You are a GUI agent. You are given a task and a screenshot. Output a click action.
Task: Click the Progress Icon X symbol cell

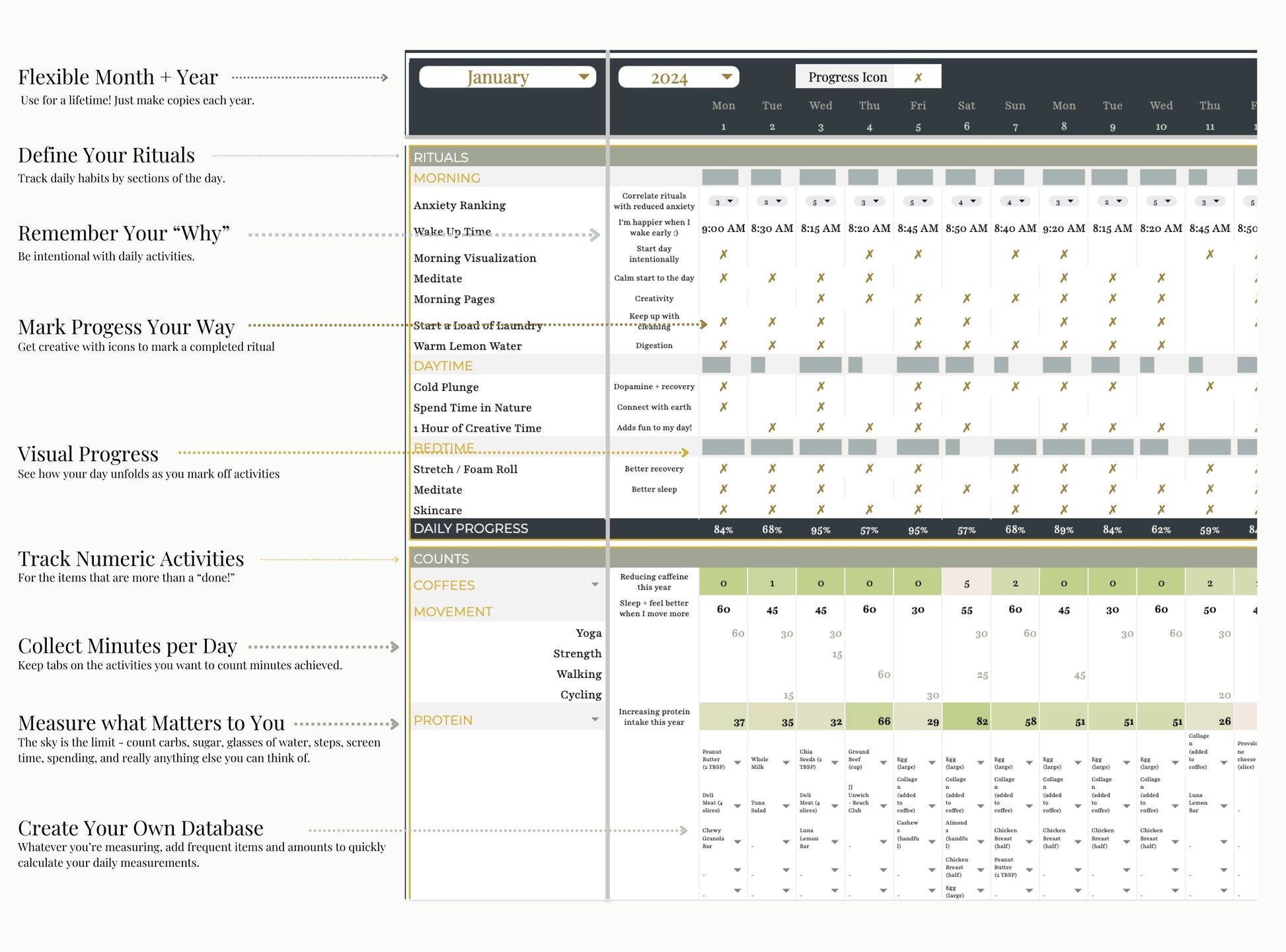(x=918, y=77)
